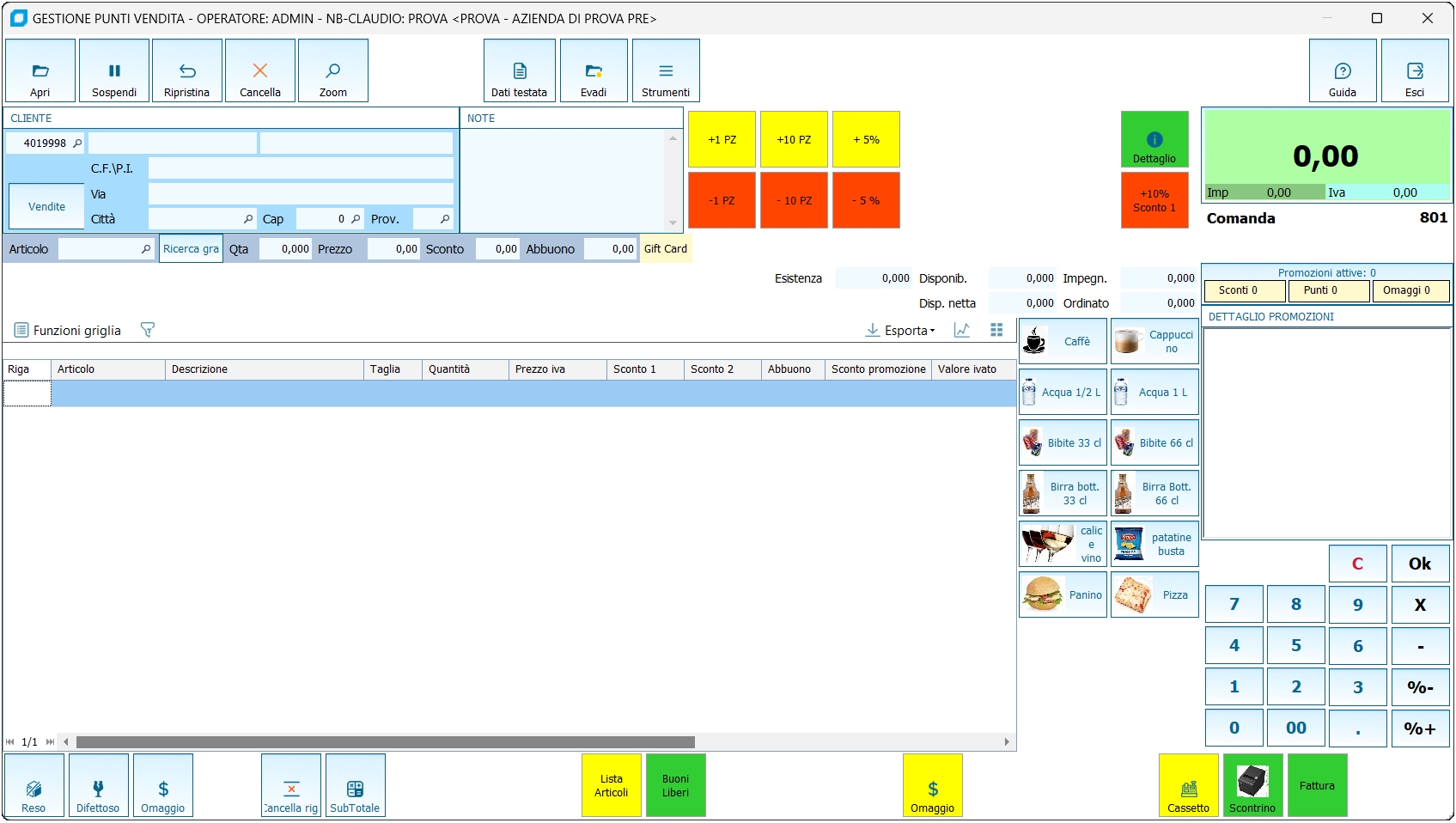1456x823 pixels.
Task: Open Buoni Liberi
Action: pos(676,785)
